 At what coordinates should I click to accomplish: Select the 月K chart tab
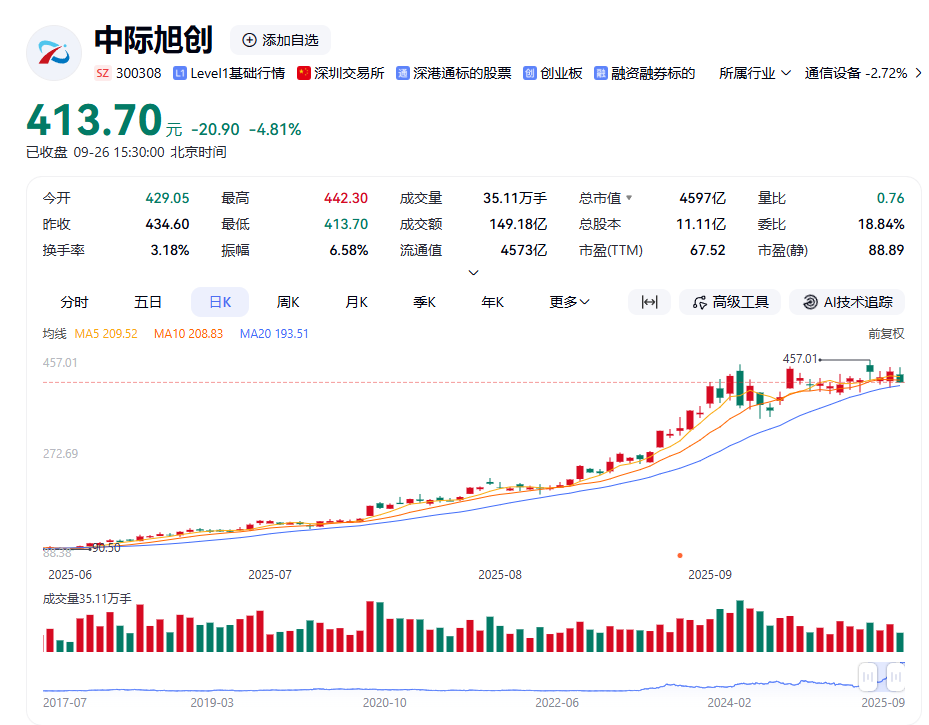(356, 302)
